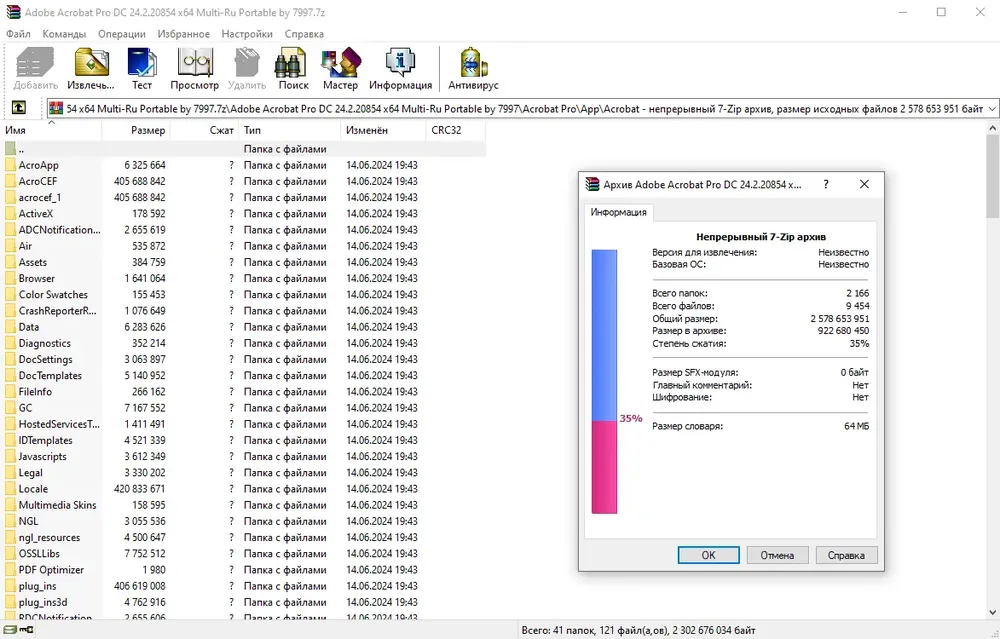Click the blue compression ratio bar

point(604,335)
